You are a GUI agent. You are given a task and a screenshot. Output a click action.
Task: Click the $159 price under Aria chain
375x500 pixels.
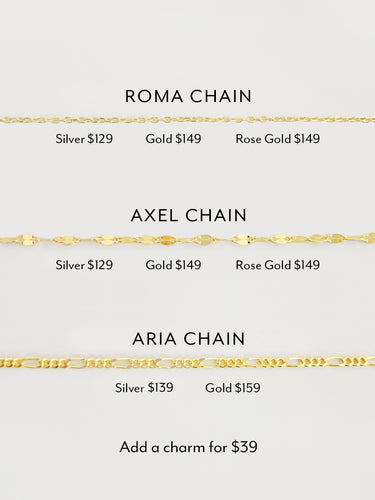tap(247, 388)
